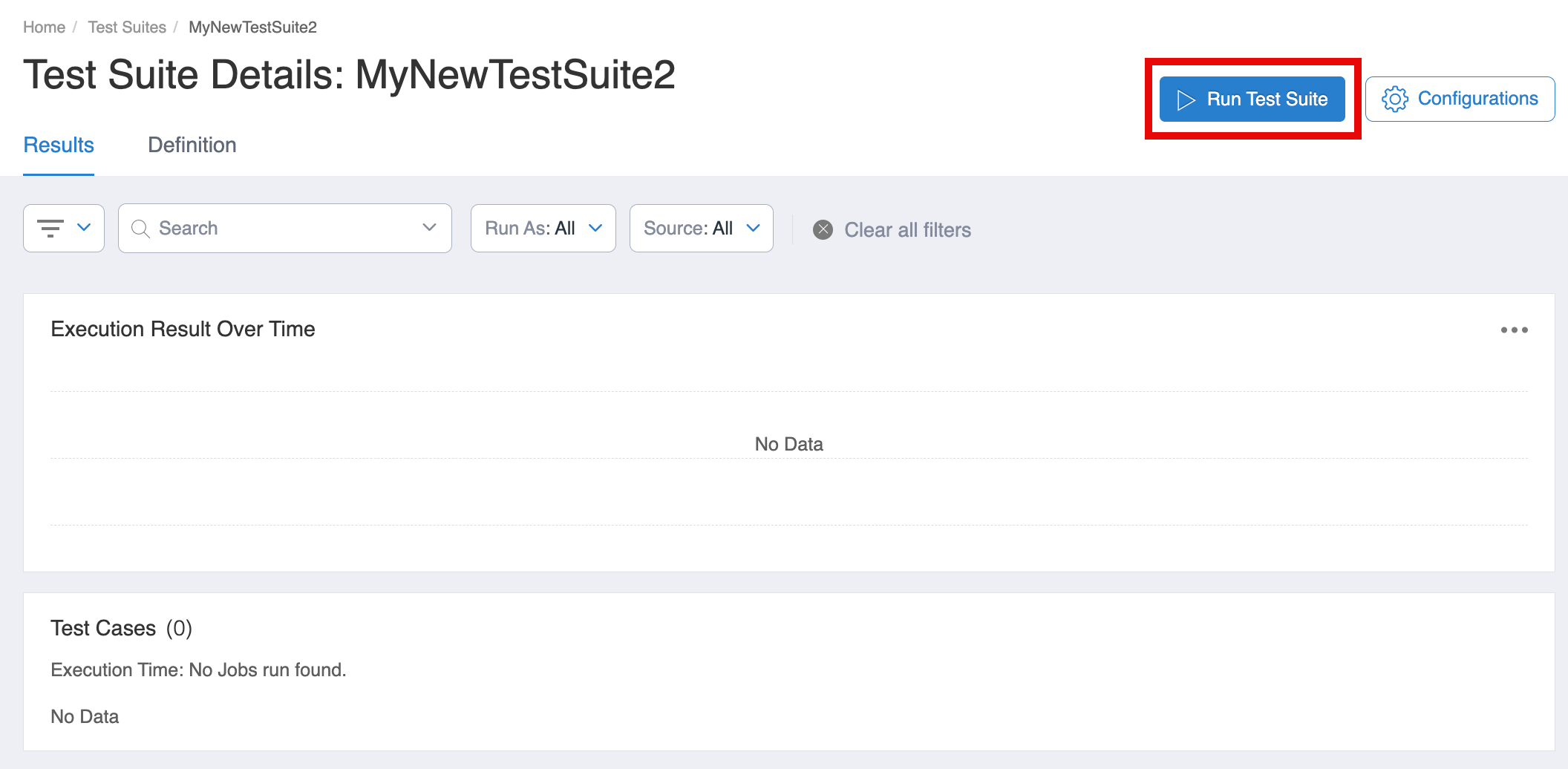Click the filter lines icon

[50, 228]
